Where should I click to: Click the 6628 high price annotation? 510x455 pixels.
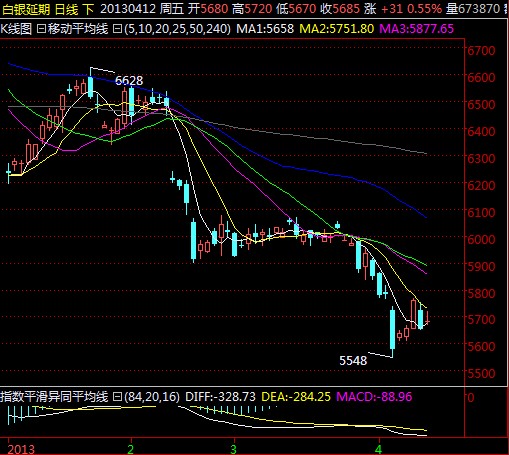click(x=129, y=80)
